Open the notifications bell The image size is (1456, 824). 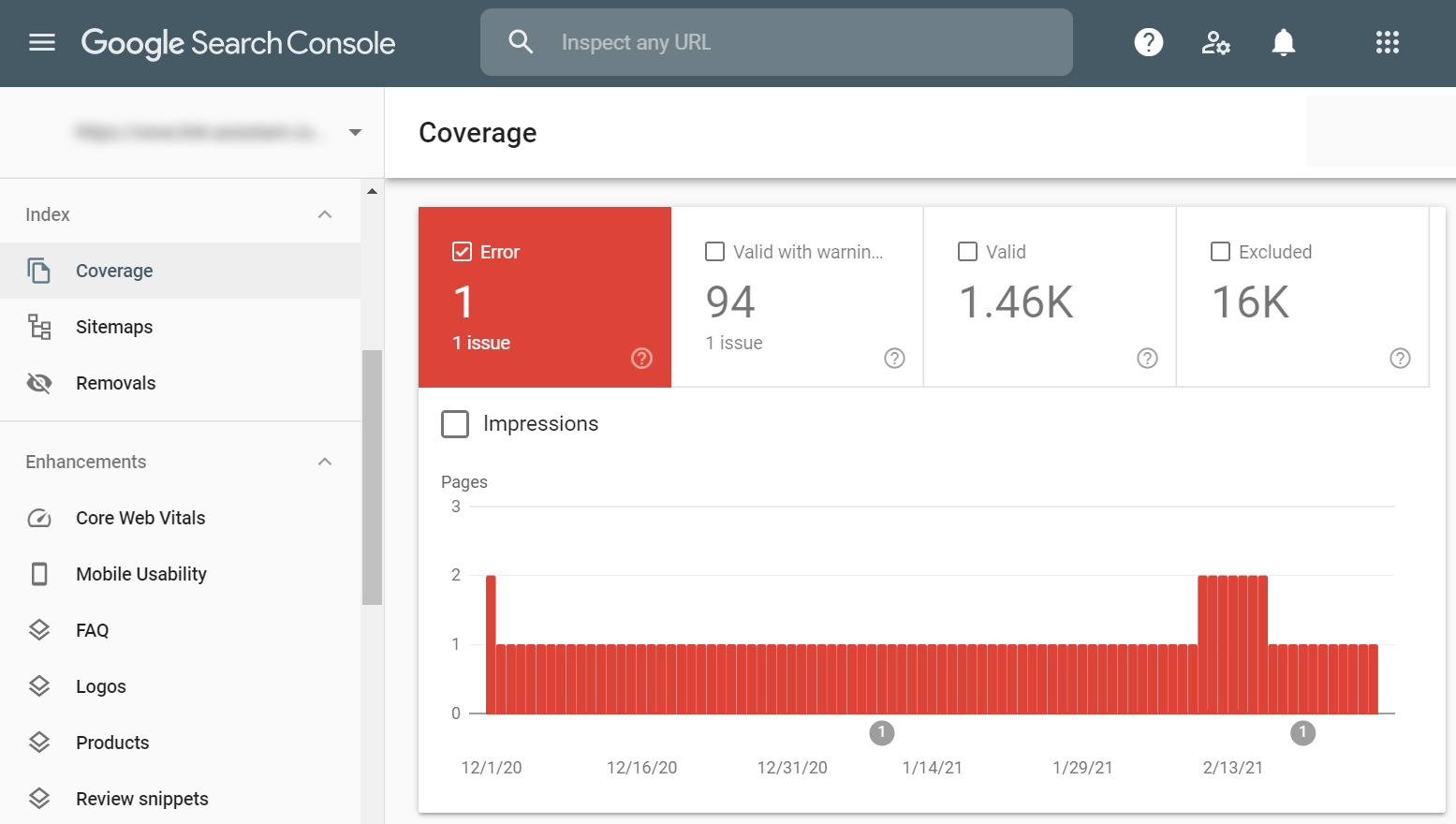point(1284,42)
